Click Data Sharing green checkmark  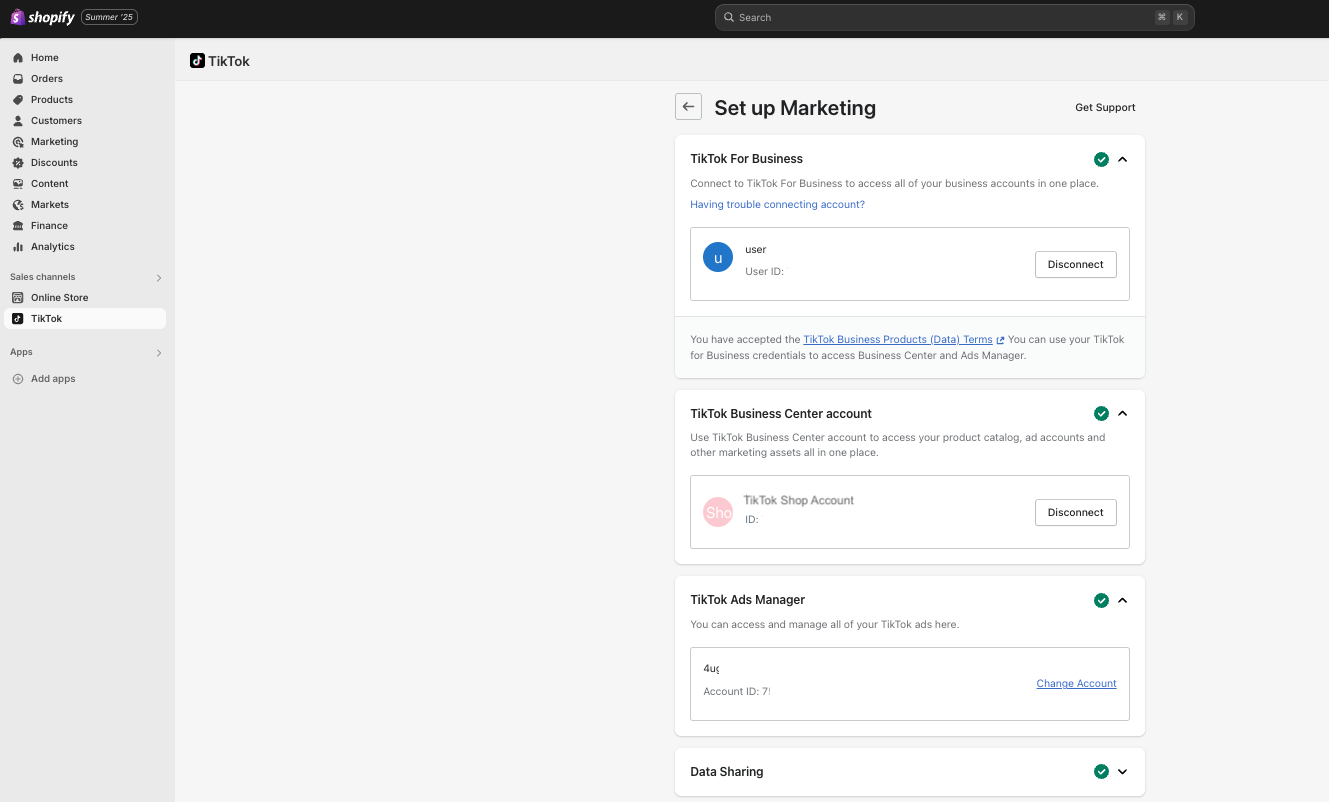click(x=1101, y=772)
